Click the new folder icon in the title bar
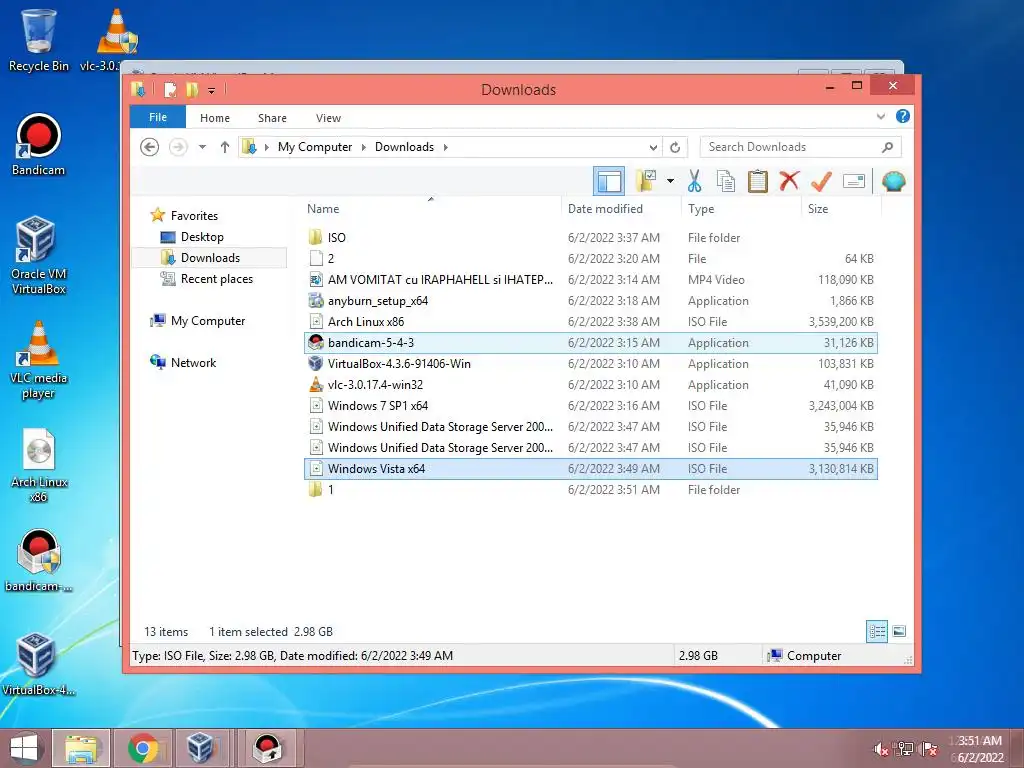This screenshot has height=768, width=1024. click(192, 89)
